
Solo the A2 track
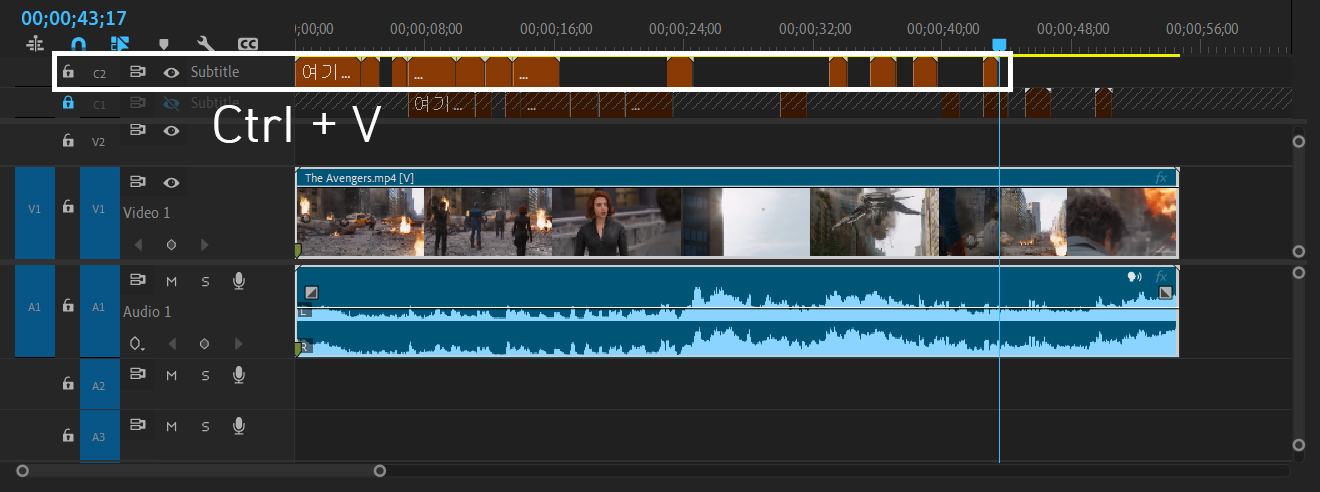pyautogui.click(x=205, y=375)
